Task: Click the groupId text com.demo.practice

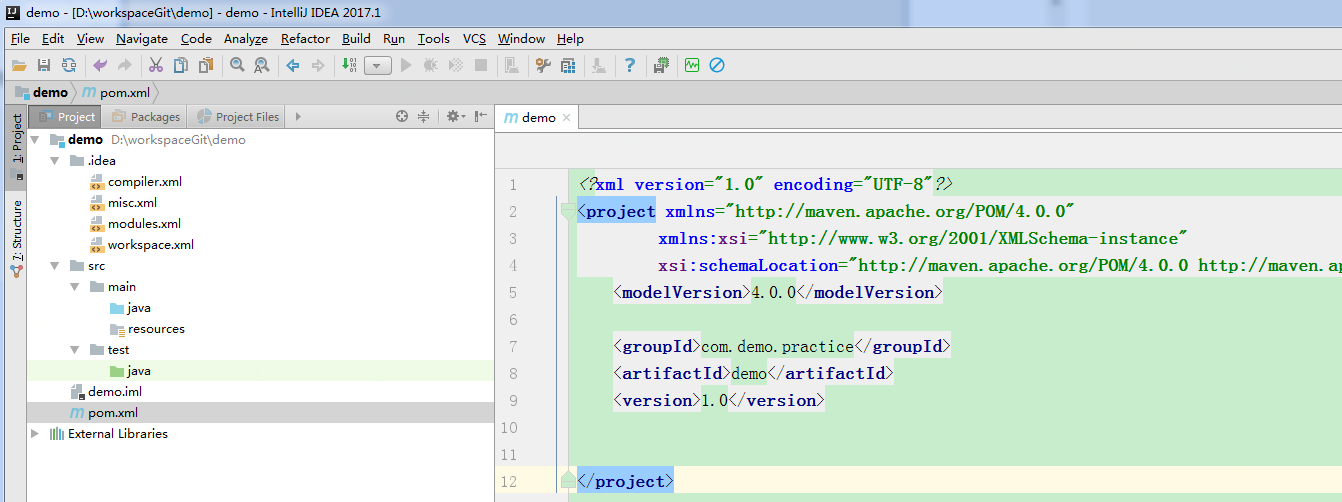Action: pos(777,347)
